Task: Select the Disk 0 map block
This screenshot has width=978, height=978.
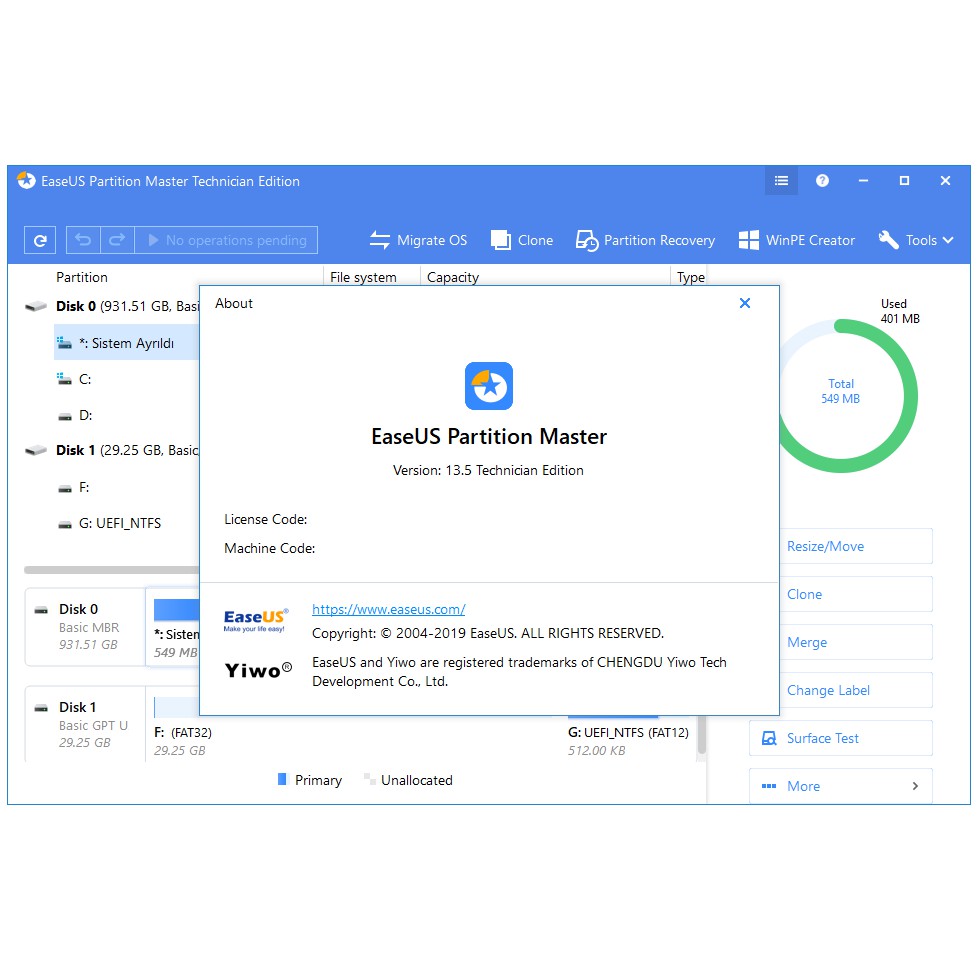Action: (85, 627)
